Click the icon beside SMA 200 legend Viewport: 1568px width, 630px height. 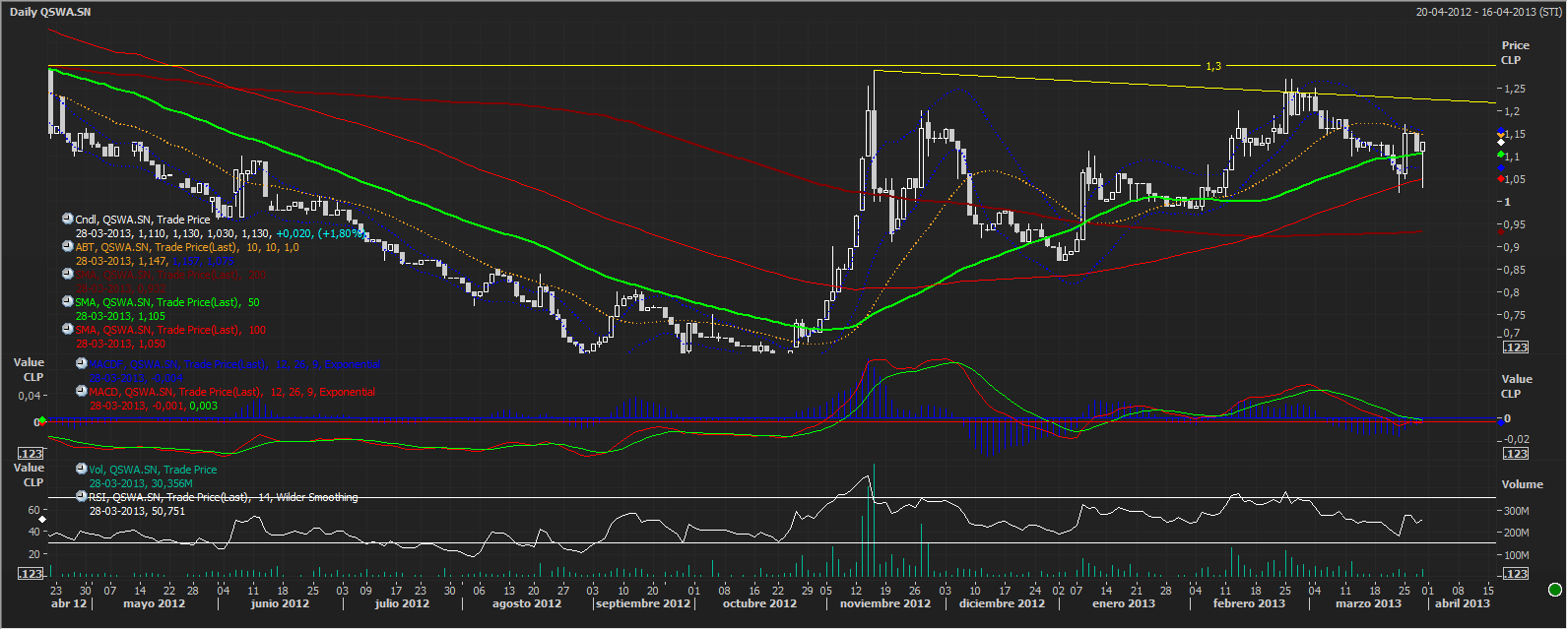68,275
